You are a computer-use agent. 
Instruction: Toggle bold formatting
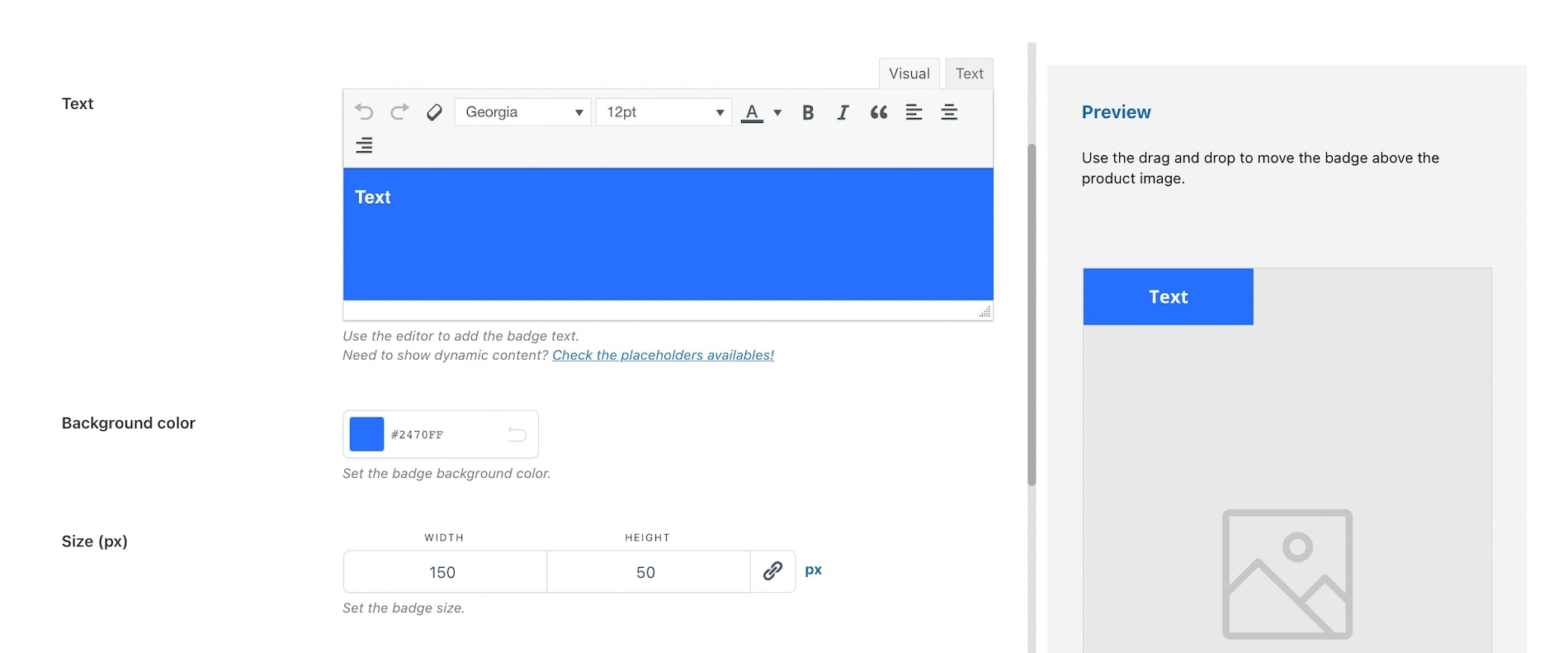808,112
